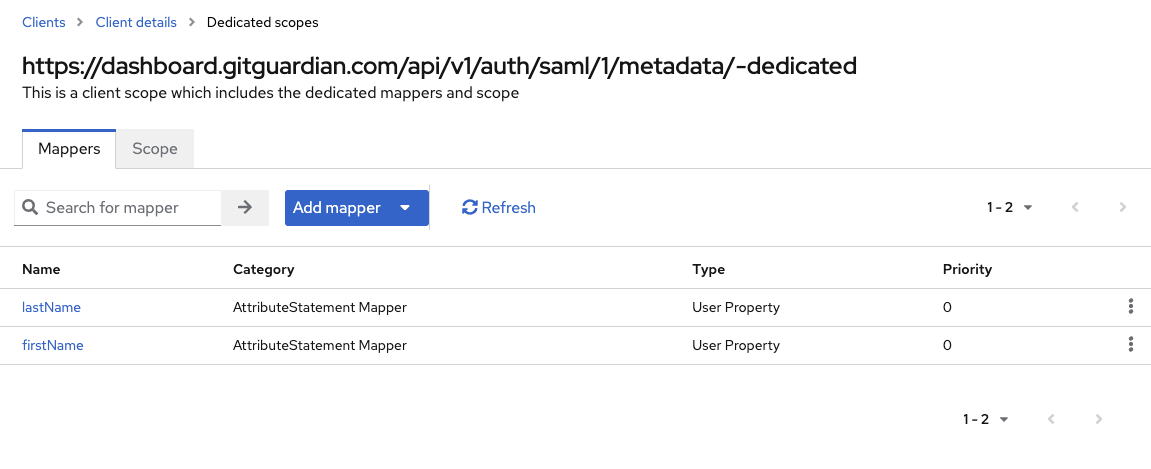This screenshot has height=469, width=1151.
Task: Open kebab menu for firstName mapper
Action: (1130, 345)
